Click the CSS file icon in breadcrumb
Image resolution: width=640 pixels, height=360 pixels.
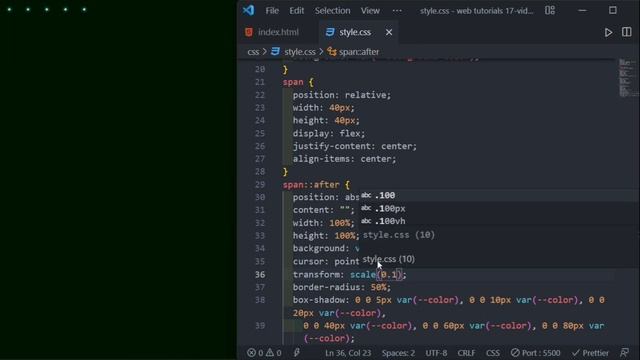276,51
